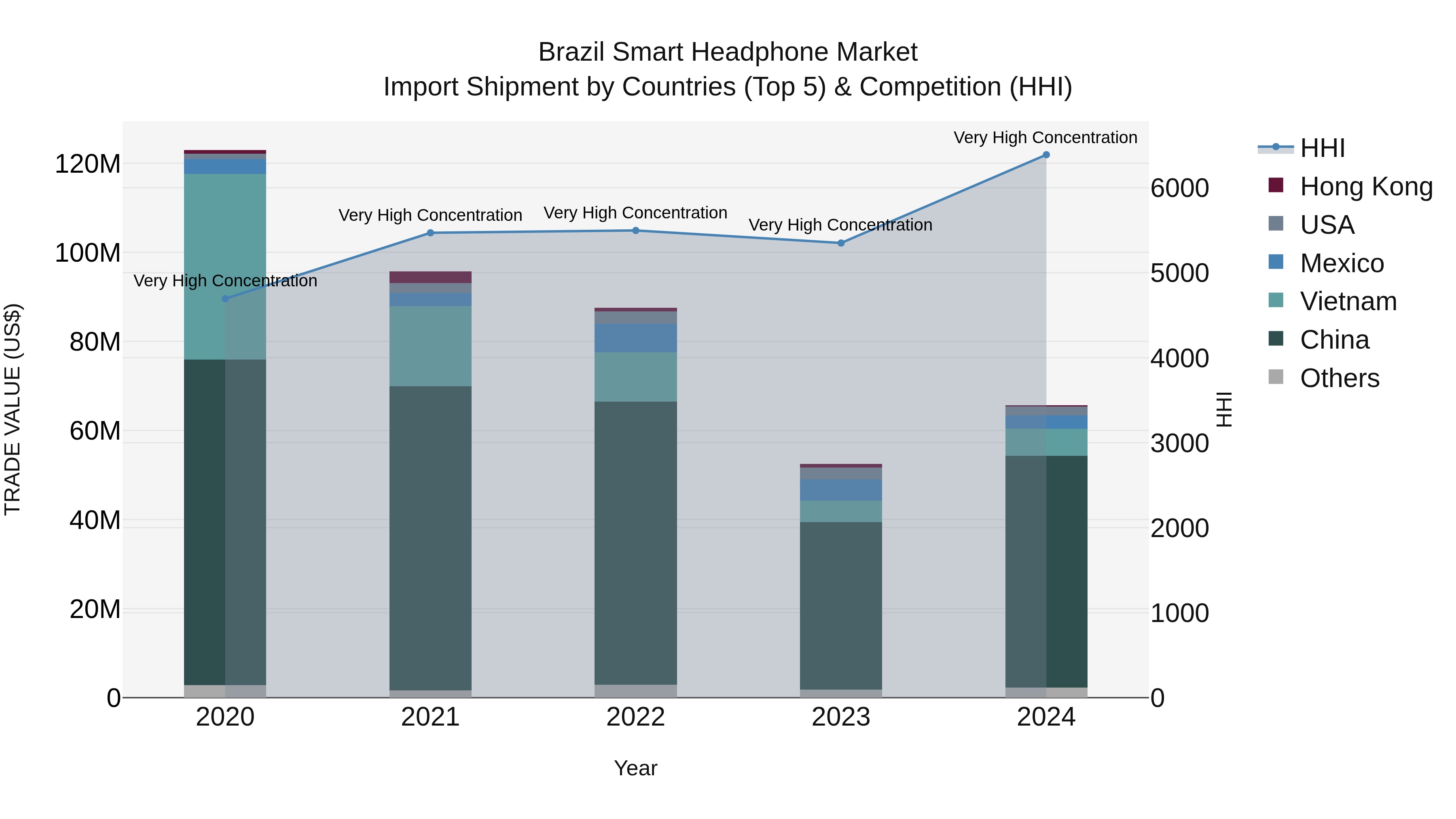Click the 2023 x-axis label
The height and width of the screenshot is (819, 1456).
click(x=840, y=717)
